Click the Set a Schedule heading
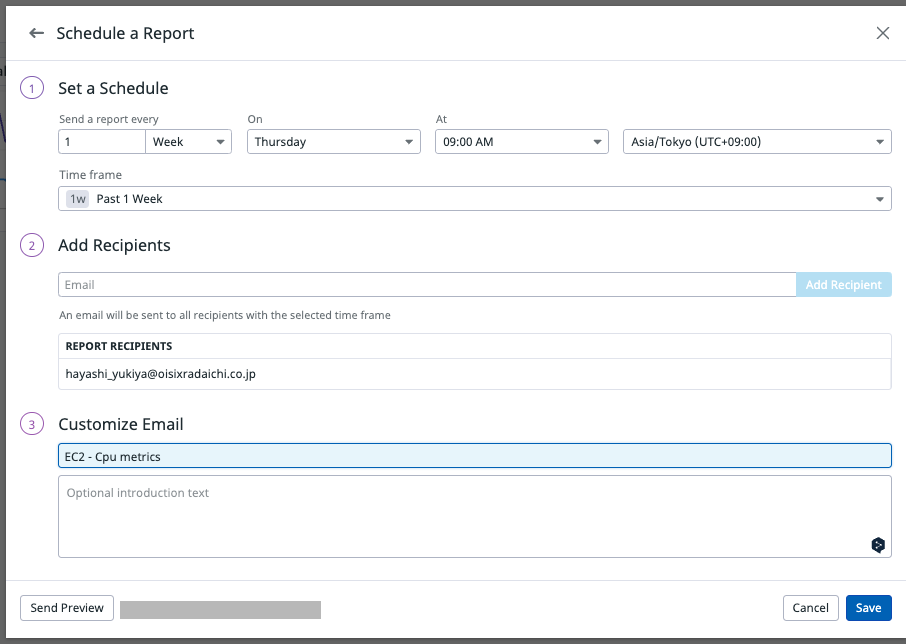The image size is (906, 644). pos(113,88)
